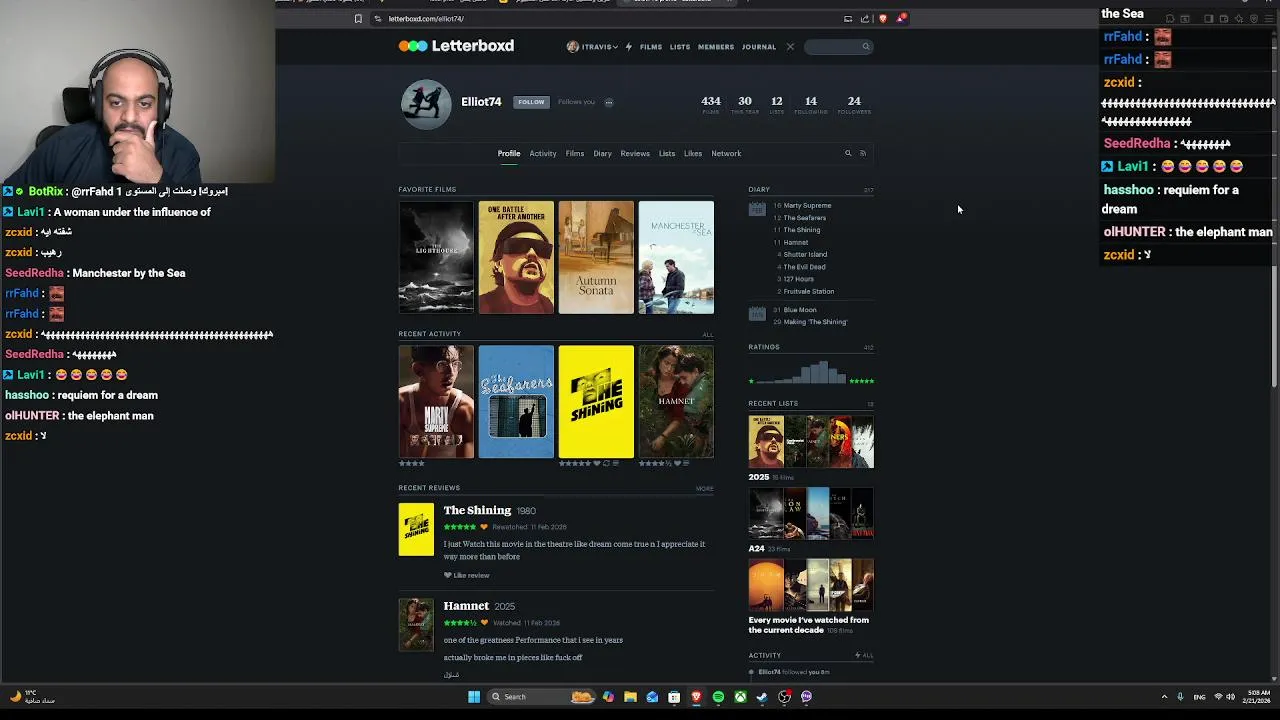Click All link next to Recent Activity

(x=707, y=335)
